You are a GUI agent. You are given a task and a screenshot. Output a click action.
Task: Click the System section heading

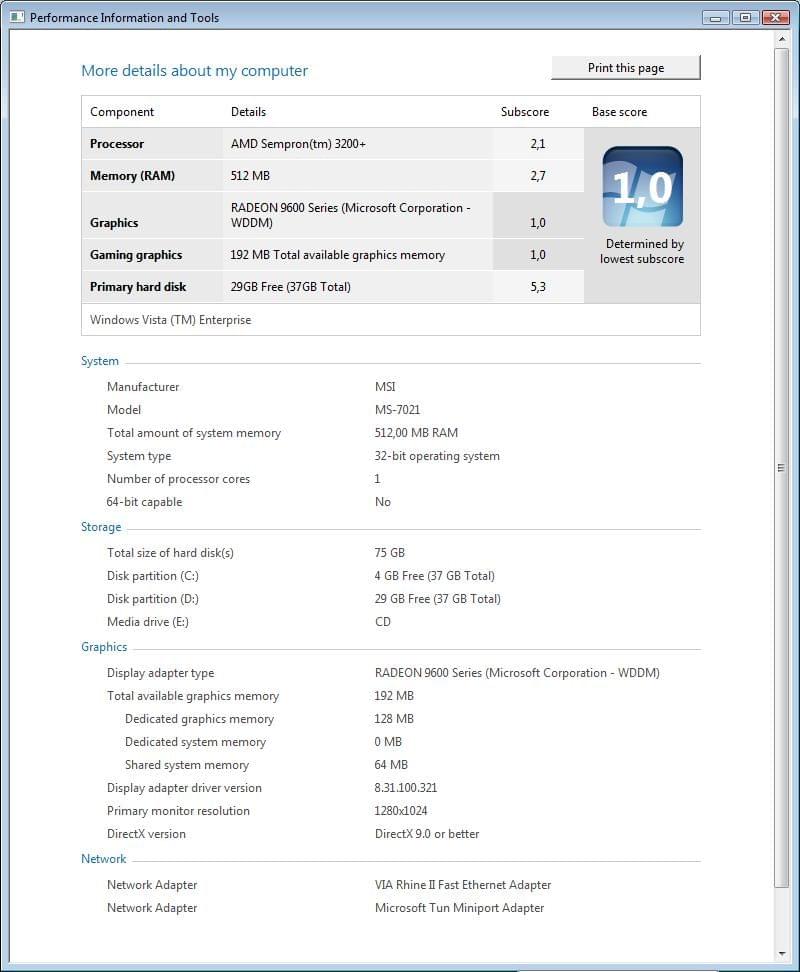[x=100, y=361]
